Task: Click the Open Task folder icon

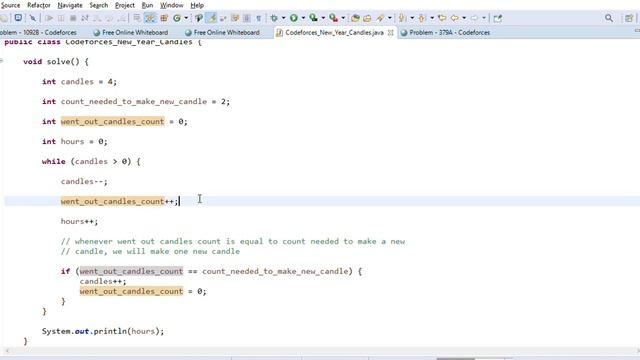Action: coord(367,18)
